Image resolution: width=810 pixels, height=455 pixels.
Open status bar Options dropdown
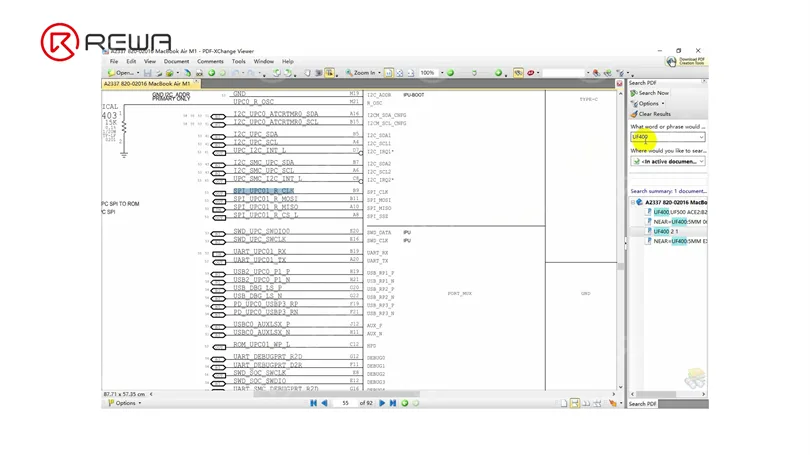coord(124,403)
